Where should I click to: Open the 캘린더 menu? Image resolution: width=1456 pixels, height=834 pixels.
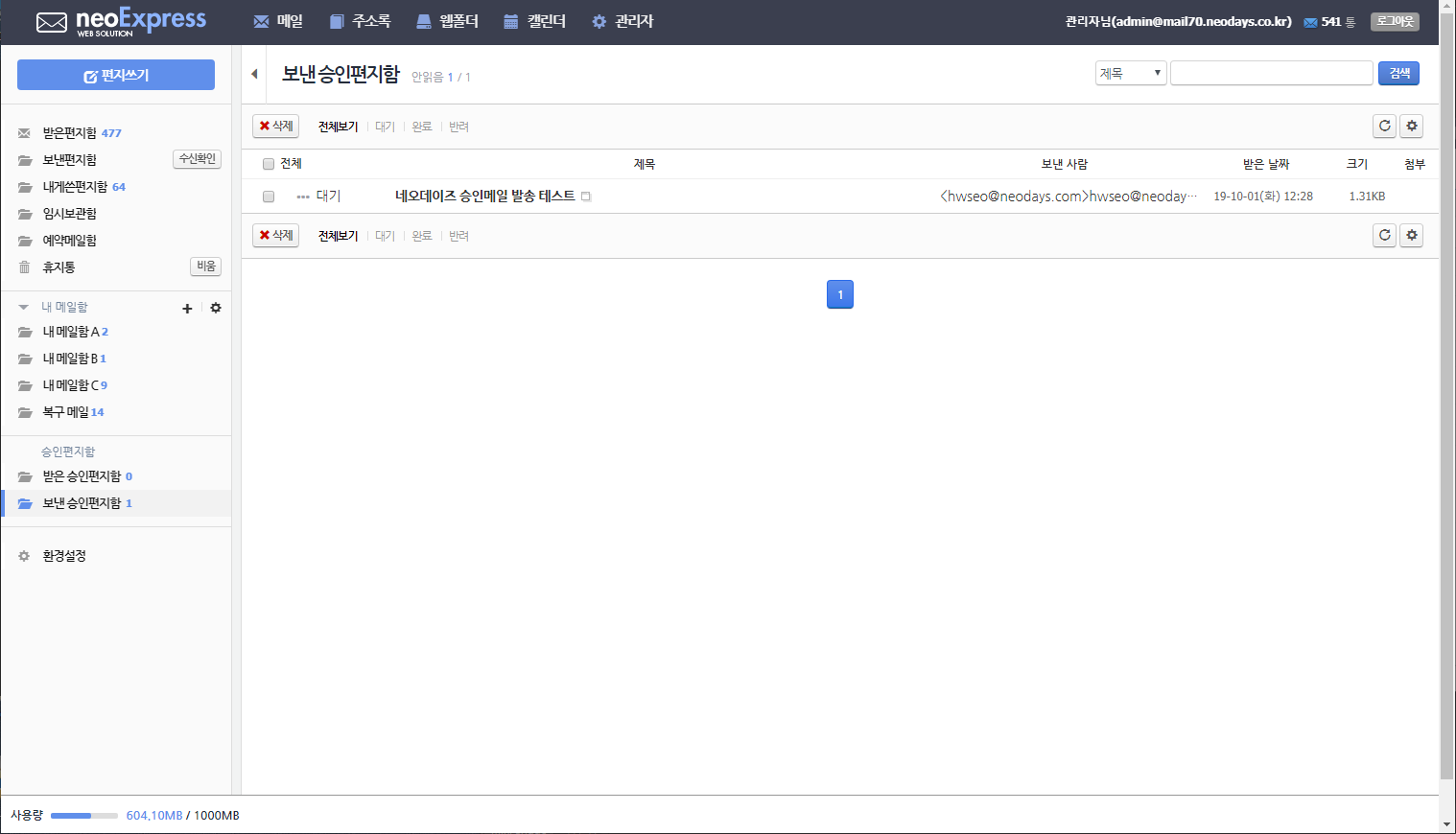coord(535,21)
